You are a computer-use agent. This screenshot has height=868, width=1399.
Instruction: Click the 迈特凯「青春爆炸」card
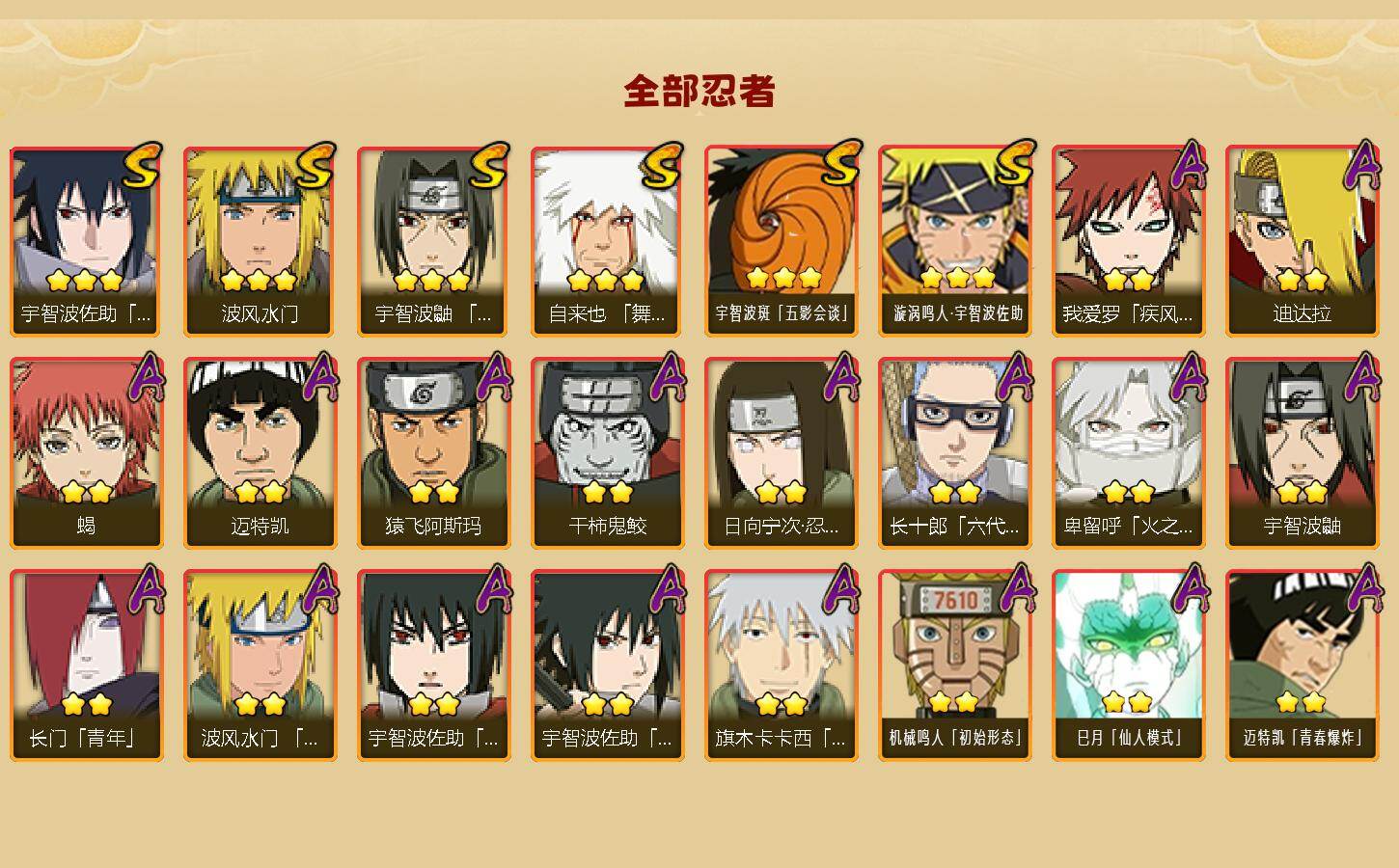(1302, 665)
